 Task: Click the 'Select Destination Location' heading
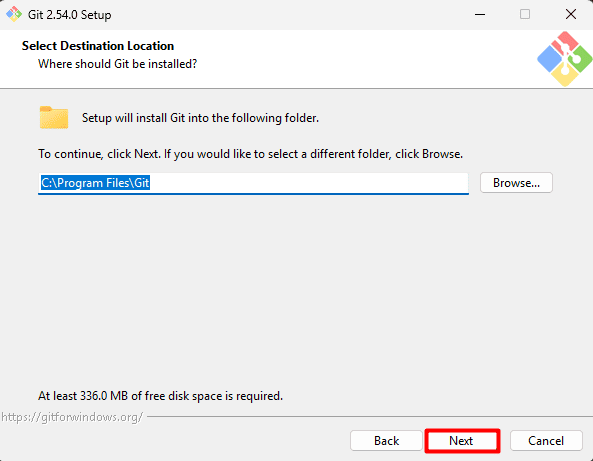click(98, 46)
